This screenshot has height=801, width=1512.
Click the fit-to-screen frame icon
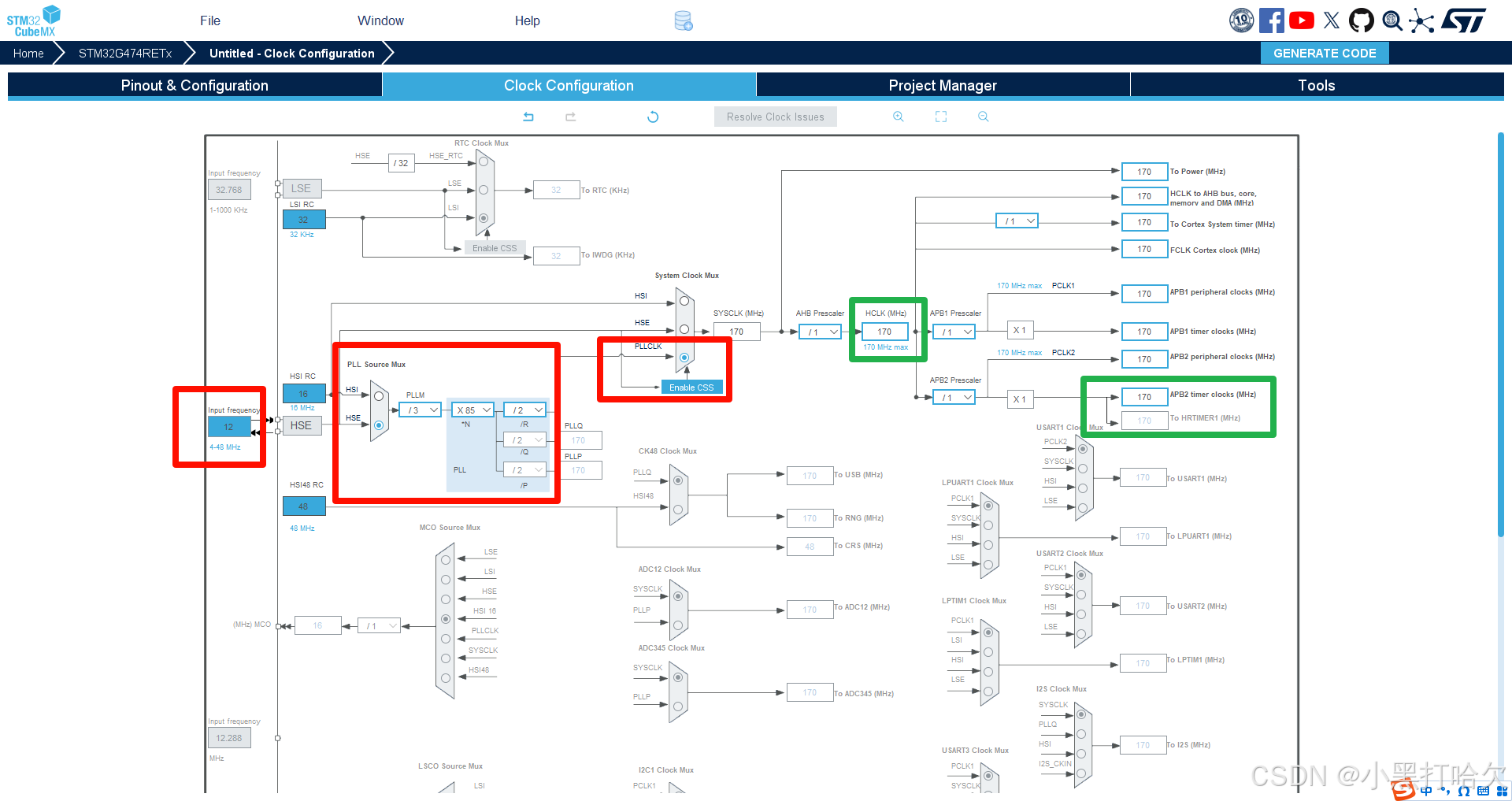941,117
